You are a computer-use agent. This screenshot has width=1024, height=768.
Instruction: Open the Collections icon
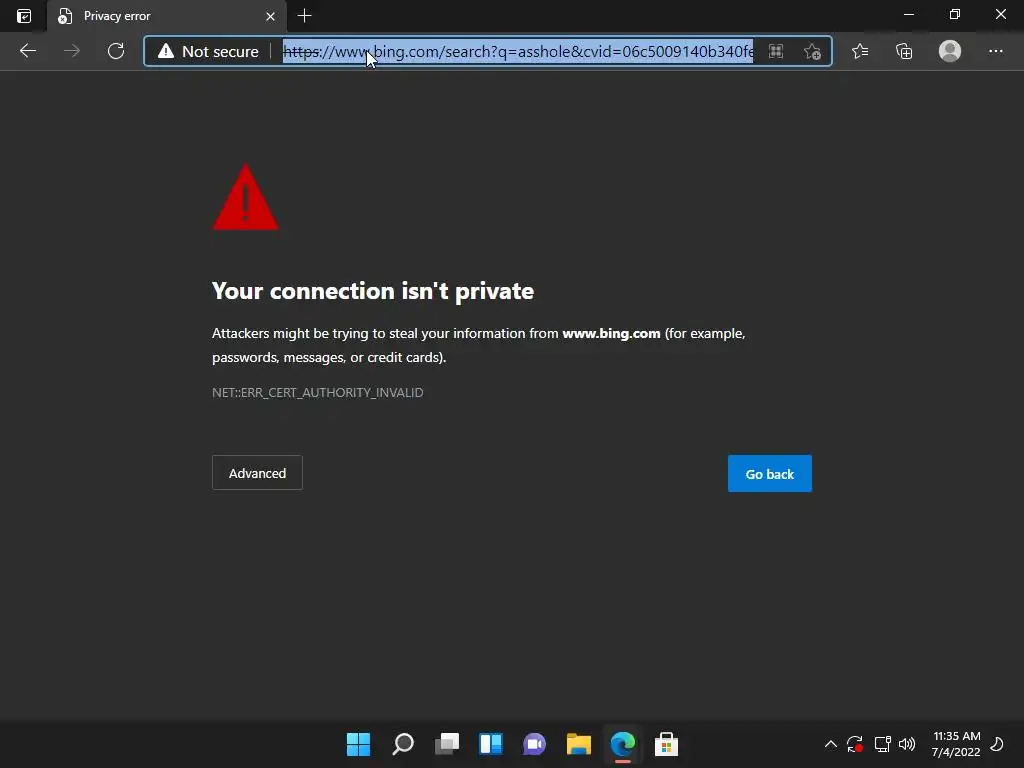904,51
